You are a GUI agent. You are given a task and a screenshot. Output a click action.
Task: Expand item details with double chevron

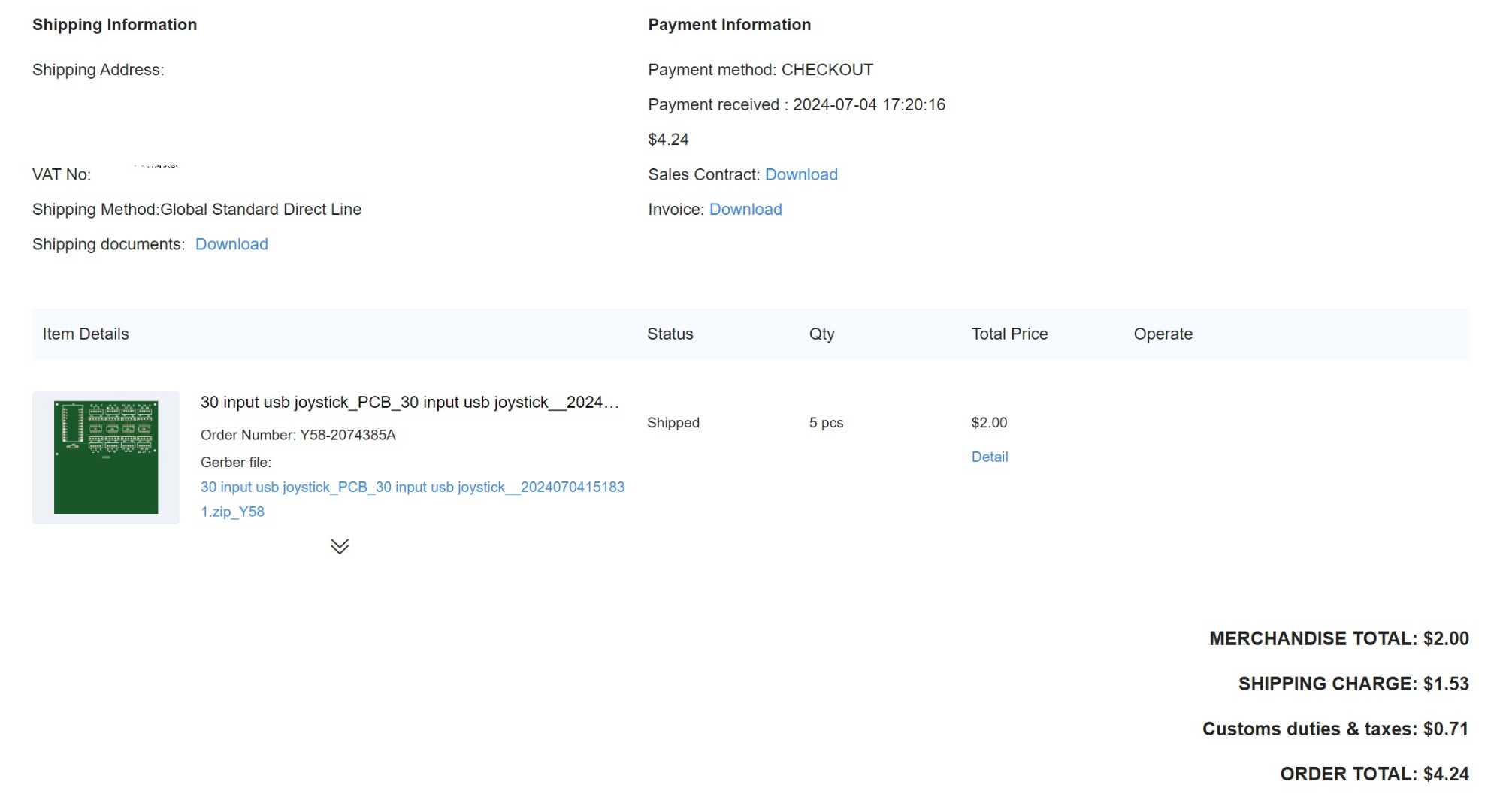(340, 546)
